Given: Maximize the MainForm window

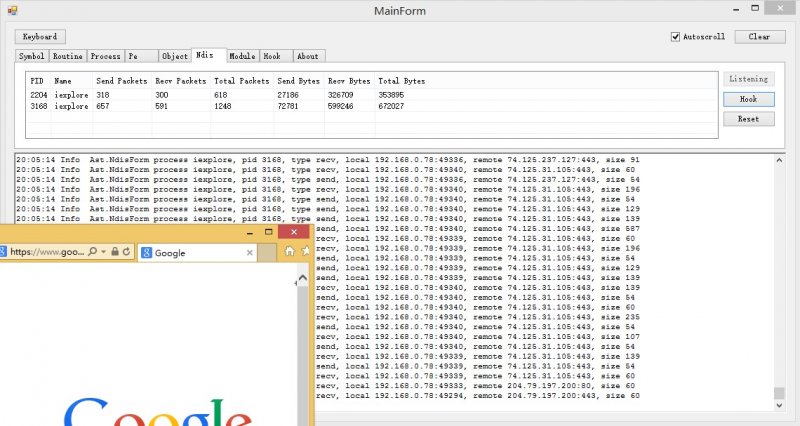Looking at the screenshot, I should (x=755, y=8).
